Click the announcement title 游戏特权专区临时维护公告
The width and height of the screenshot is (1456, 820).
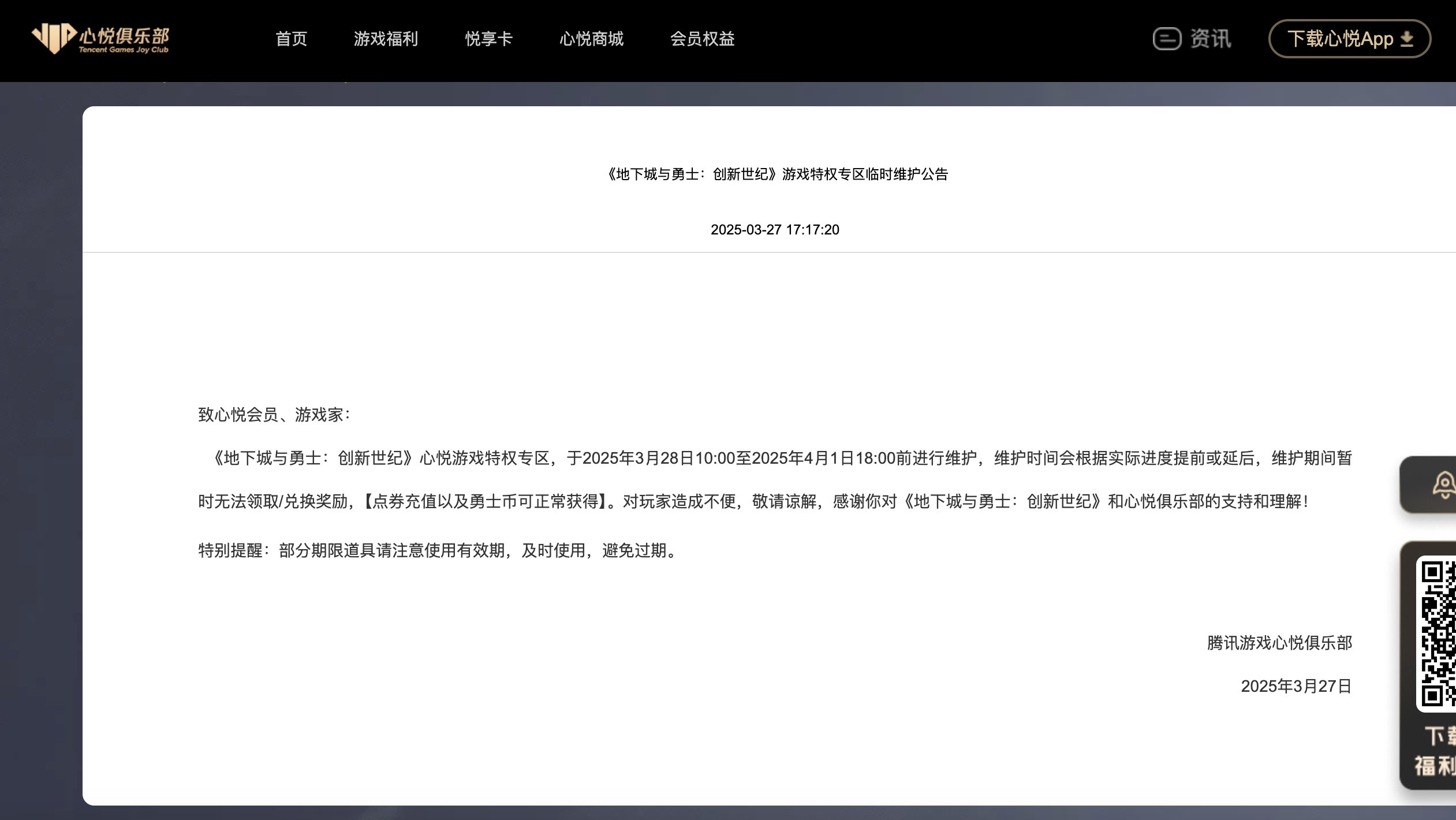tap(776, 174)
